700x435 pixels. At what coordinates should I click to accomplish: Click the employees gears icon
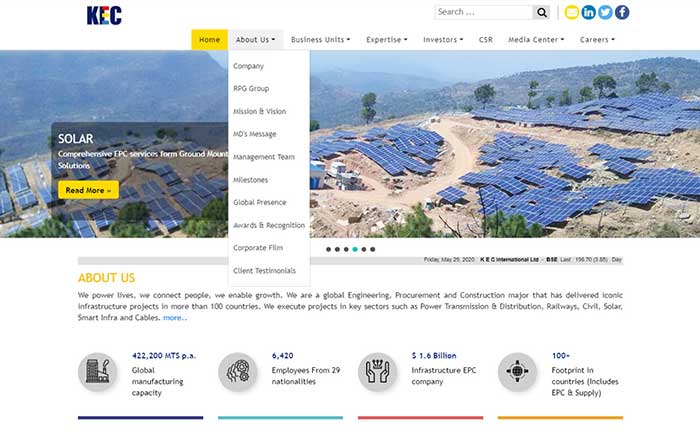(x=238, y=372)
